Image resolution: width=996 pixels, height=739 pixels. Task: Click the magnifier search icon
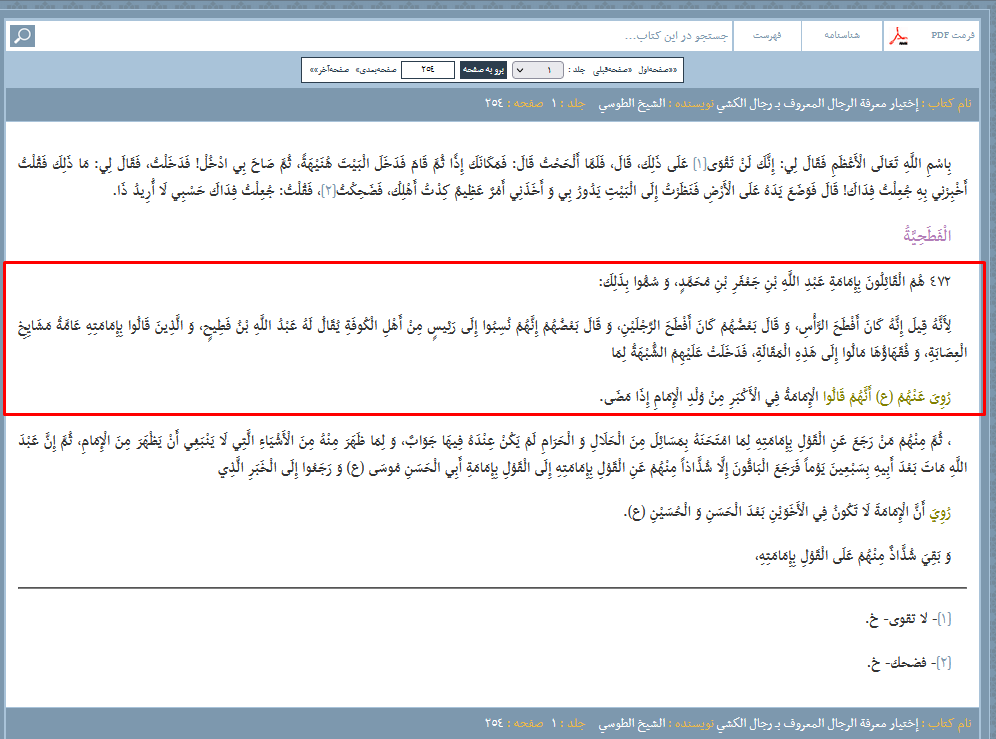pyautogui.click(x=22, y=36)
